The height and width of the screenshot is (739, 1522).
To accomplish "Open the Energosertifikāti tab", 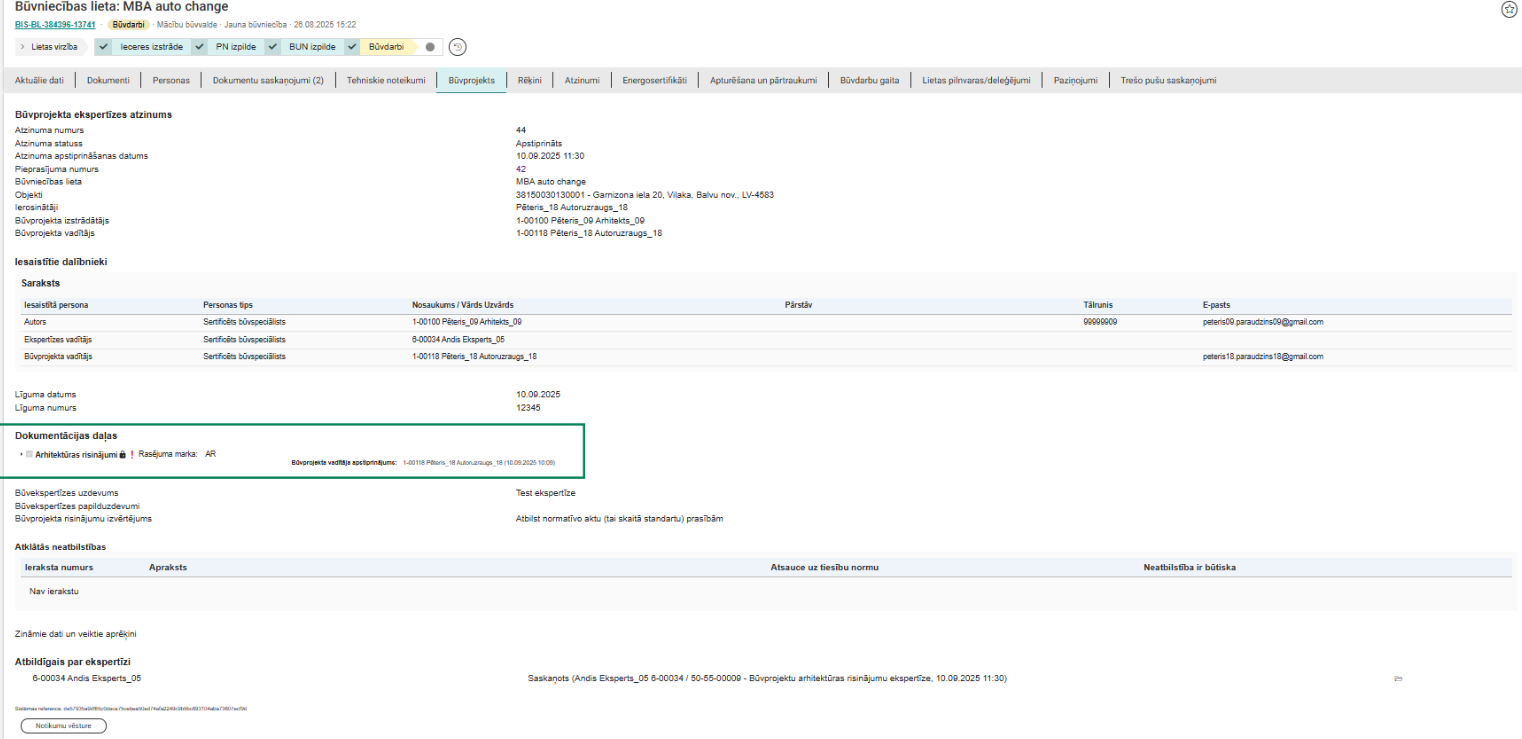I will (654, 80).
